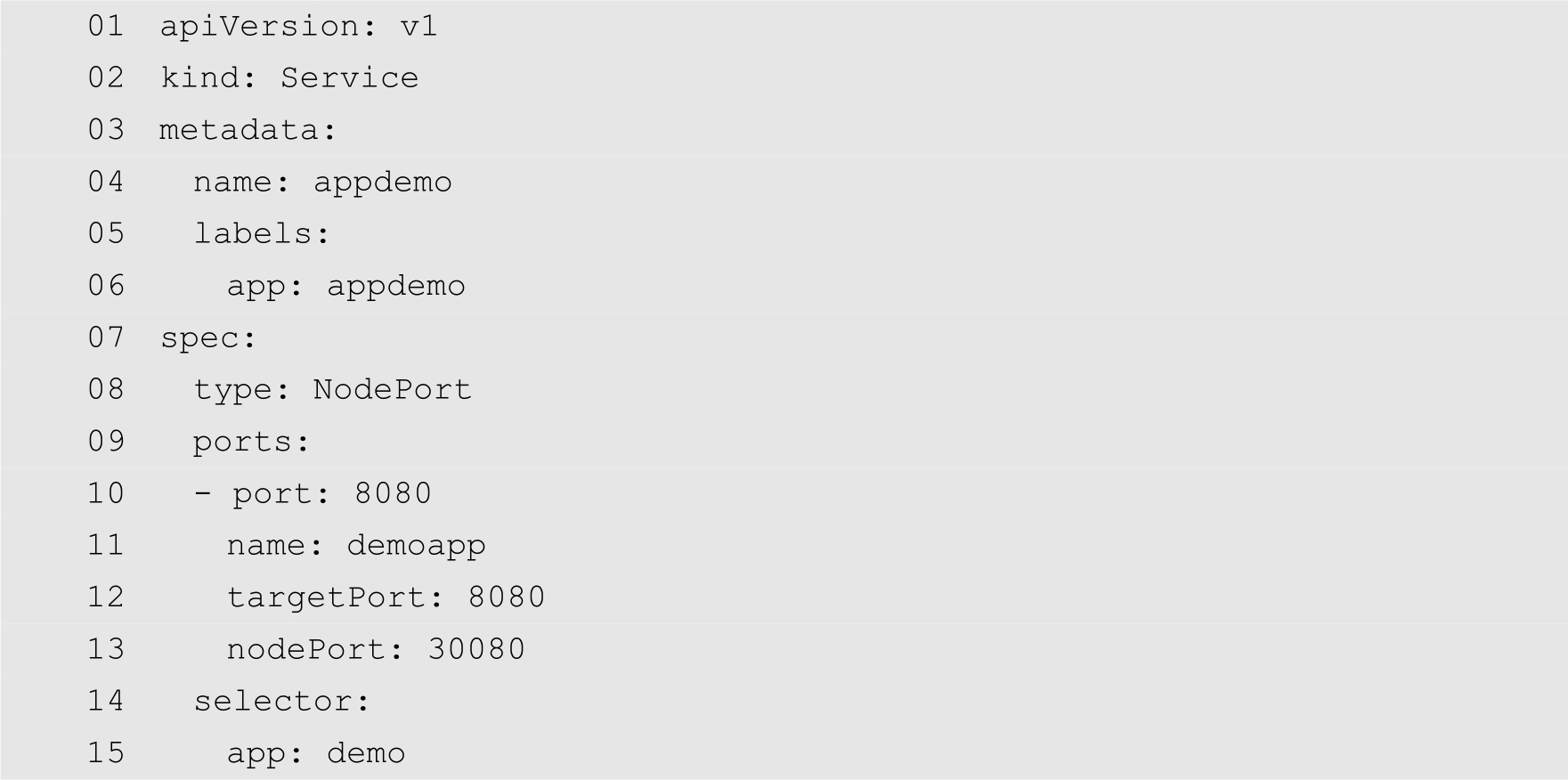Click the nodePort value 30080
The height and width of the screenshot is (780, 1568).
click(476, 649)
